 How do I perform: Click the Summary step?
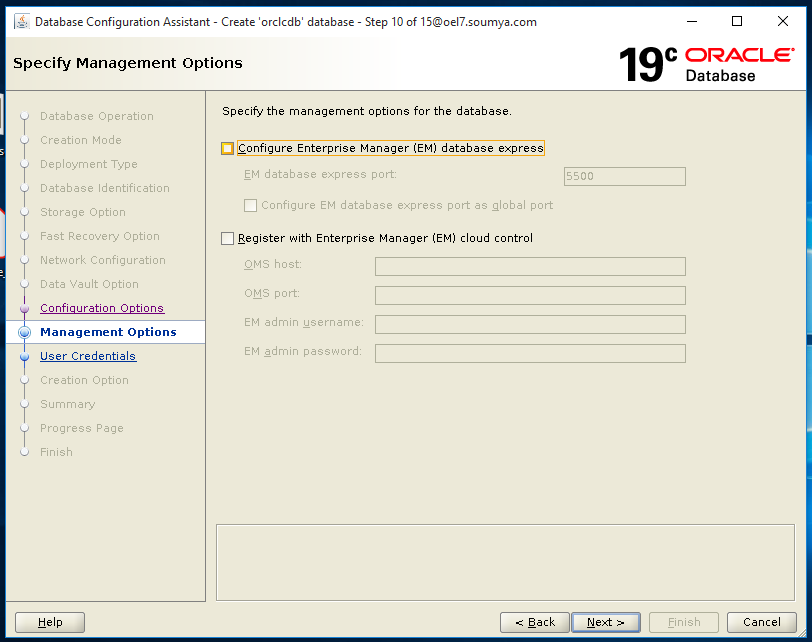tap(68, 404)
